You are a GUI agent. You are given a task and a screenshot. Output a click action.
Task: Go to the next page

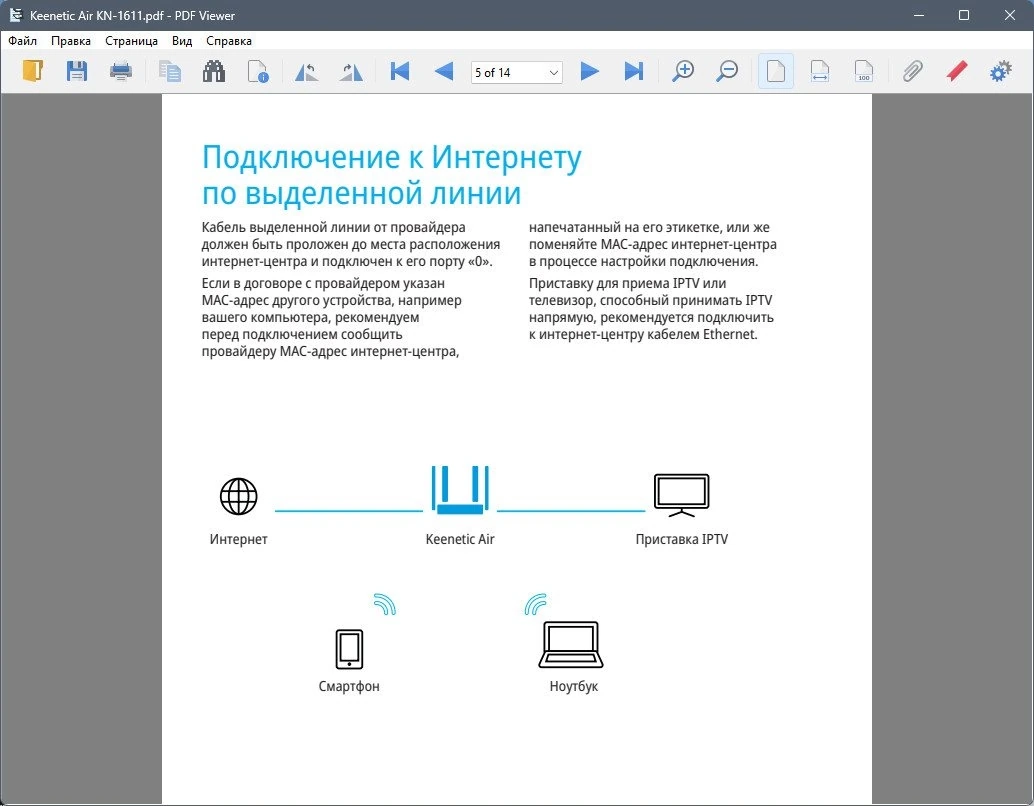click(x=590, y=71)
